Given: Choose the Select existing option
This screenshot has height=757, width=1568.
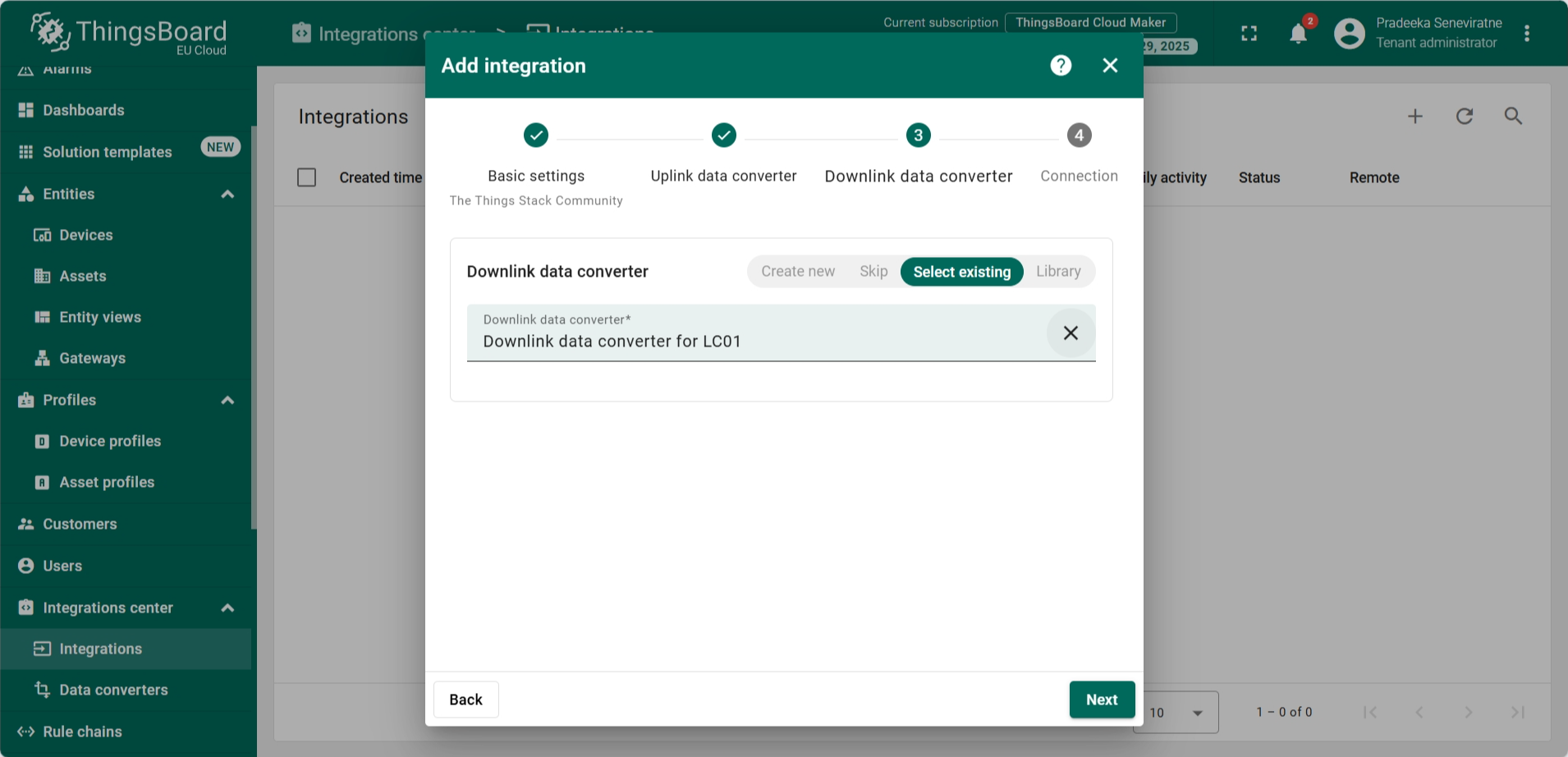Looking at the screenshot, I should tap(962, 272).
